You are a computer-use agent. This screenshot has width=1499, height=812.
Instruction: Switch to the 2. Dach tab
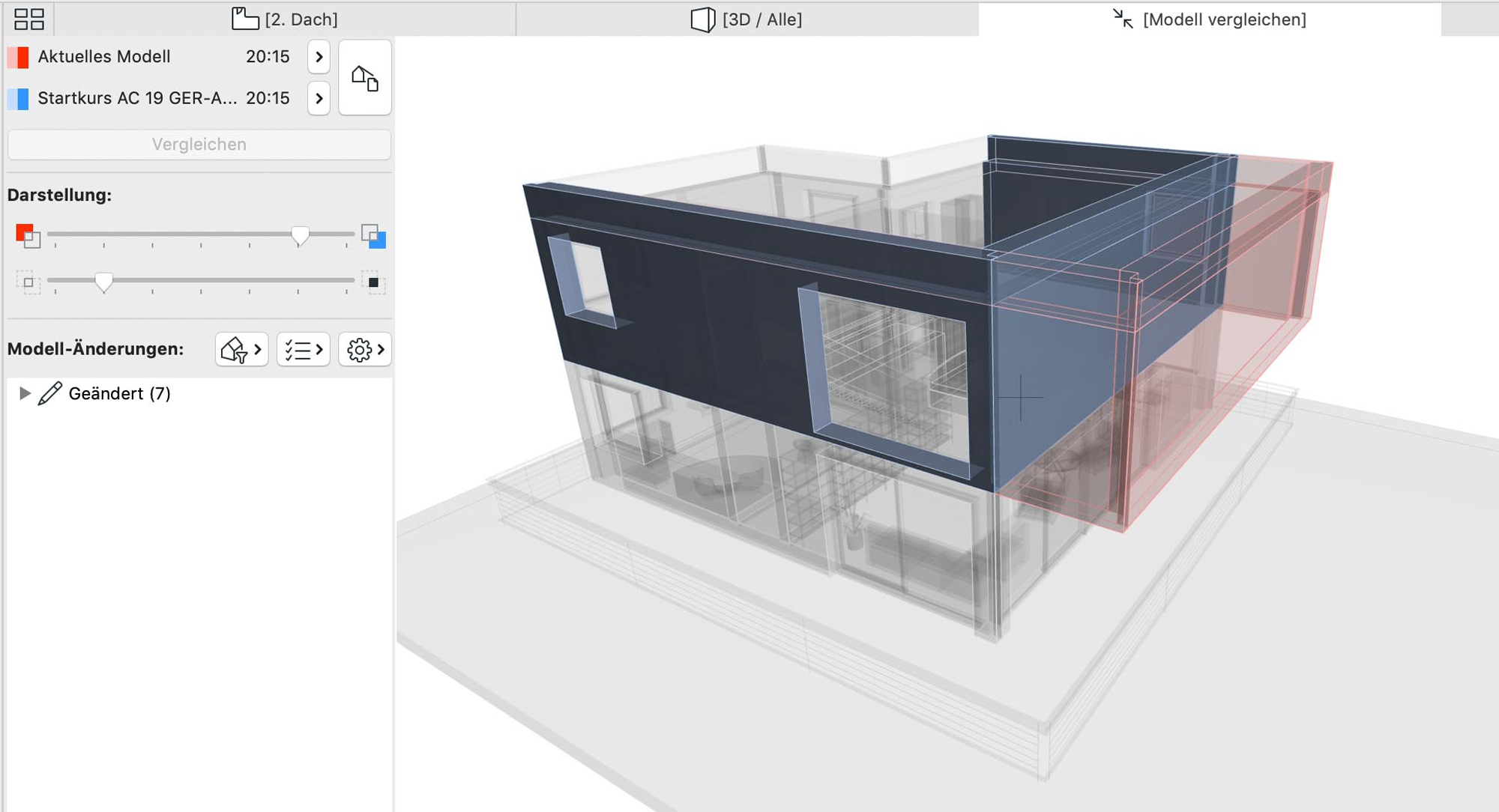[x=285, y=19]
